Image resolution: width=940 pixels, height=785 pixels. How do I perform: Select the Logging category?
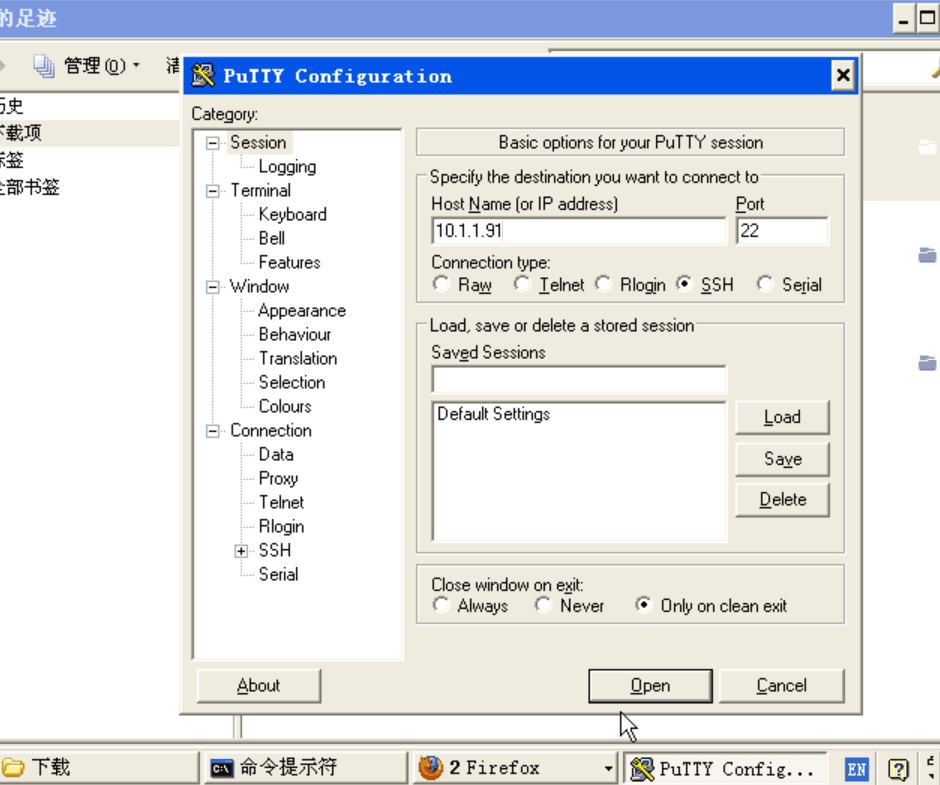(x=287, y=167)
